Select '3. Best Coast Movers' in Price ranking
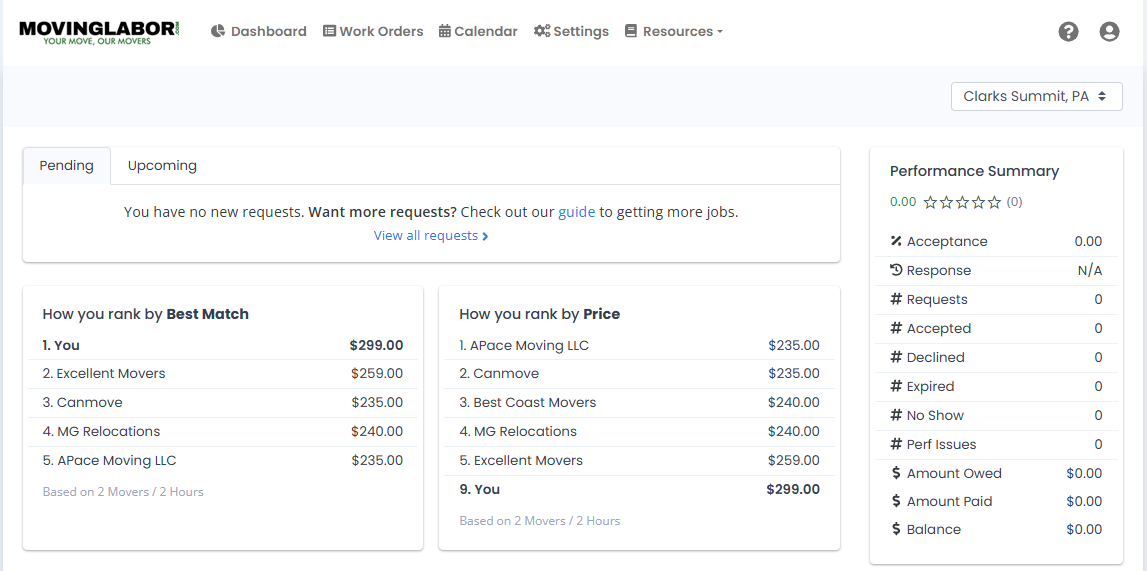 tap(639, 403)
